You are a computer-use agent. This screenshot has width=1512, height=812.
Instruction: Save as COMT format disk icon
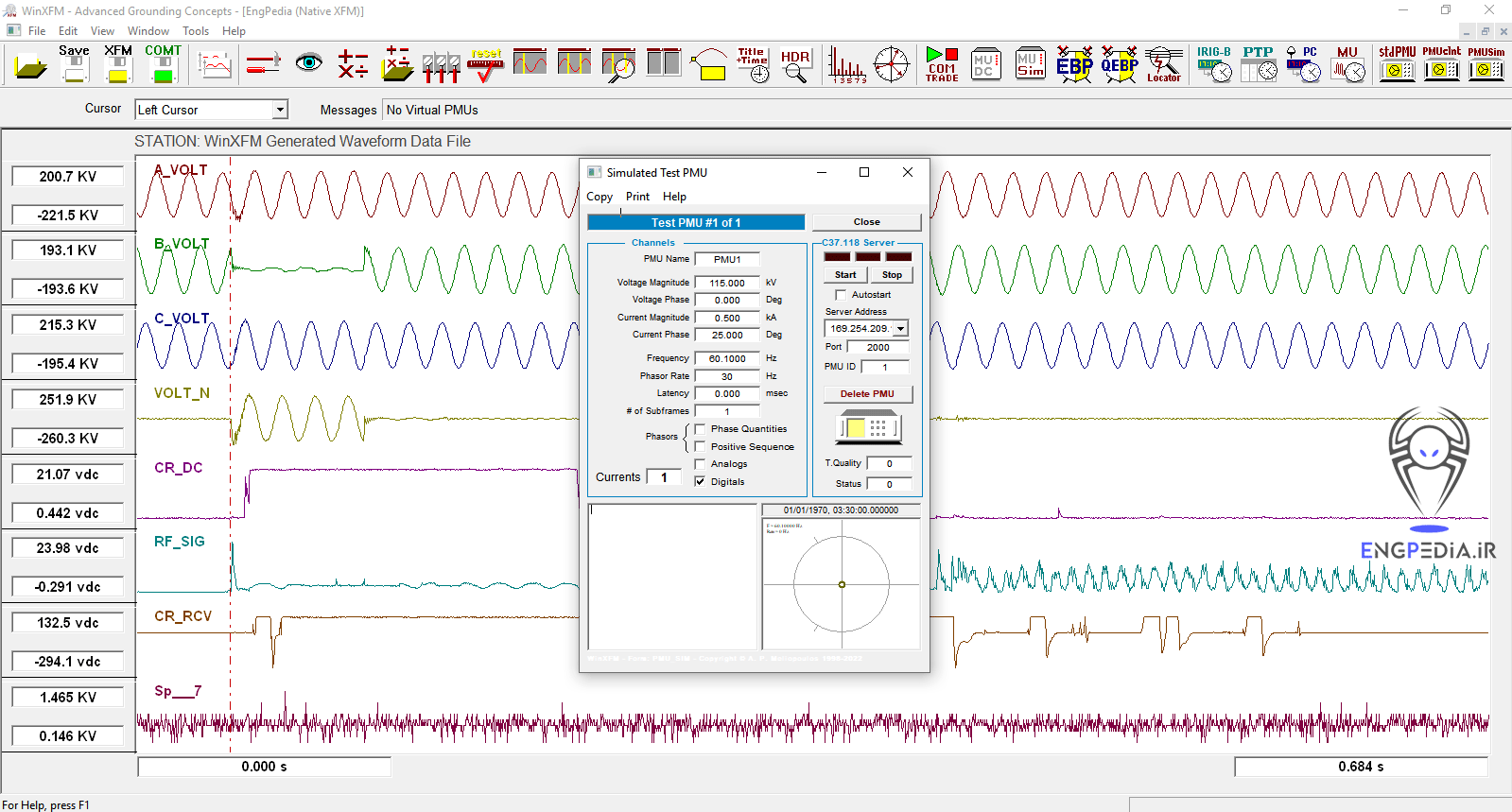point(163,65)
